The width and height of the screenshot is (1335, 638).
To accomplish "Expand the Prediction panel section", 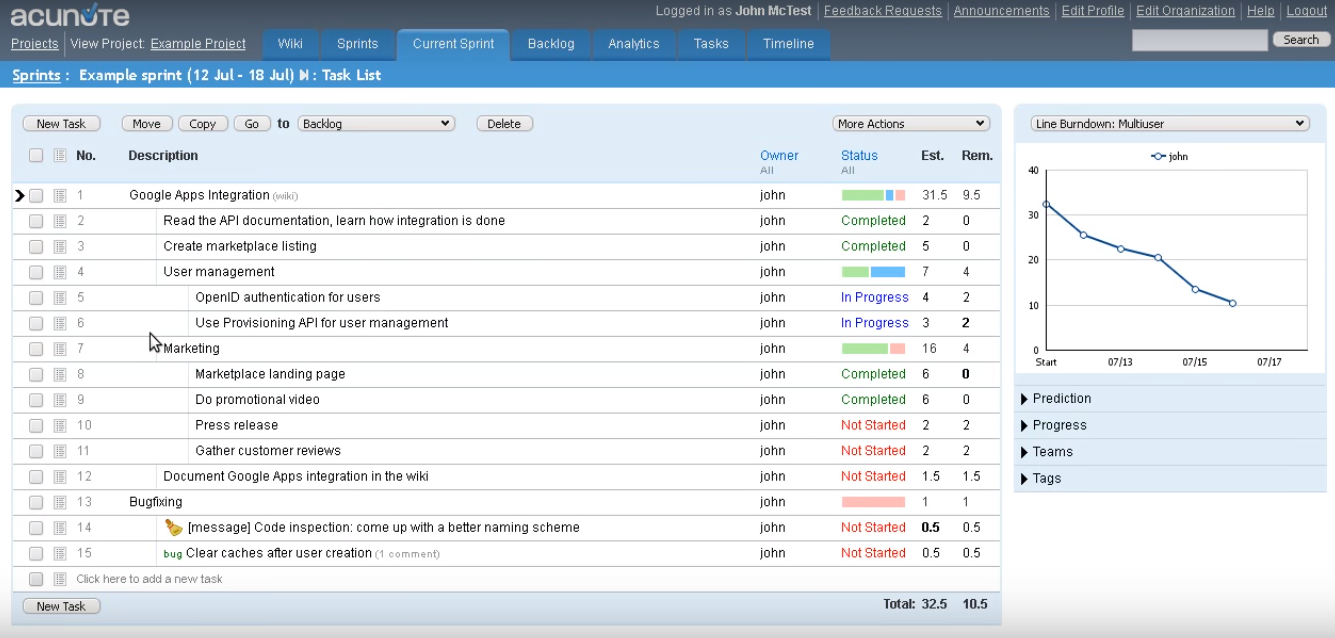I will pos(1061,399).
